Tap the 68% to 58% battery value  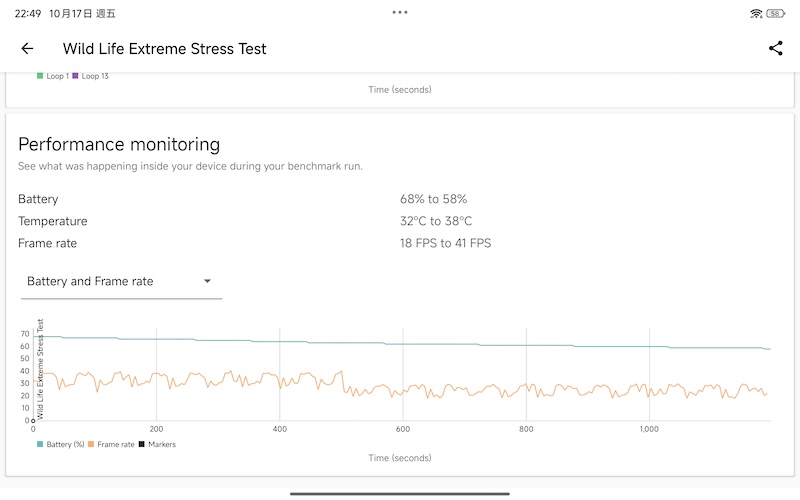tap(433, 199)
